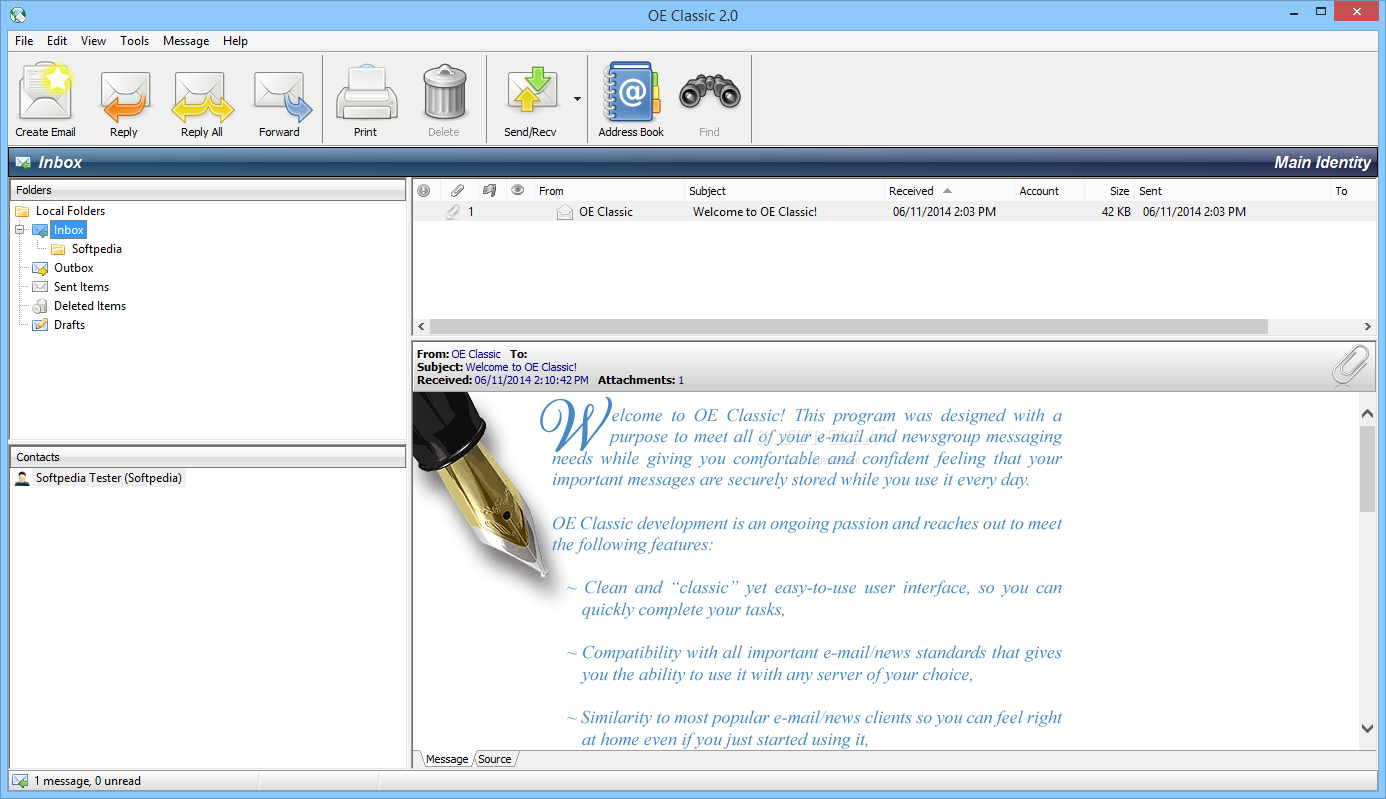Viewport: 1386px width, 799px height.
Task: Open the Help menu
Action: coord(236,41)
